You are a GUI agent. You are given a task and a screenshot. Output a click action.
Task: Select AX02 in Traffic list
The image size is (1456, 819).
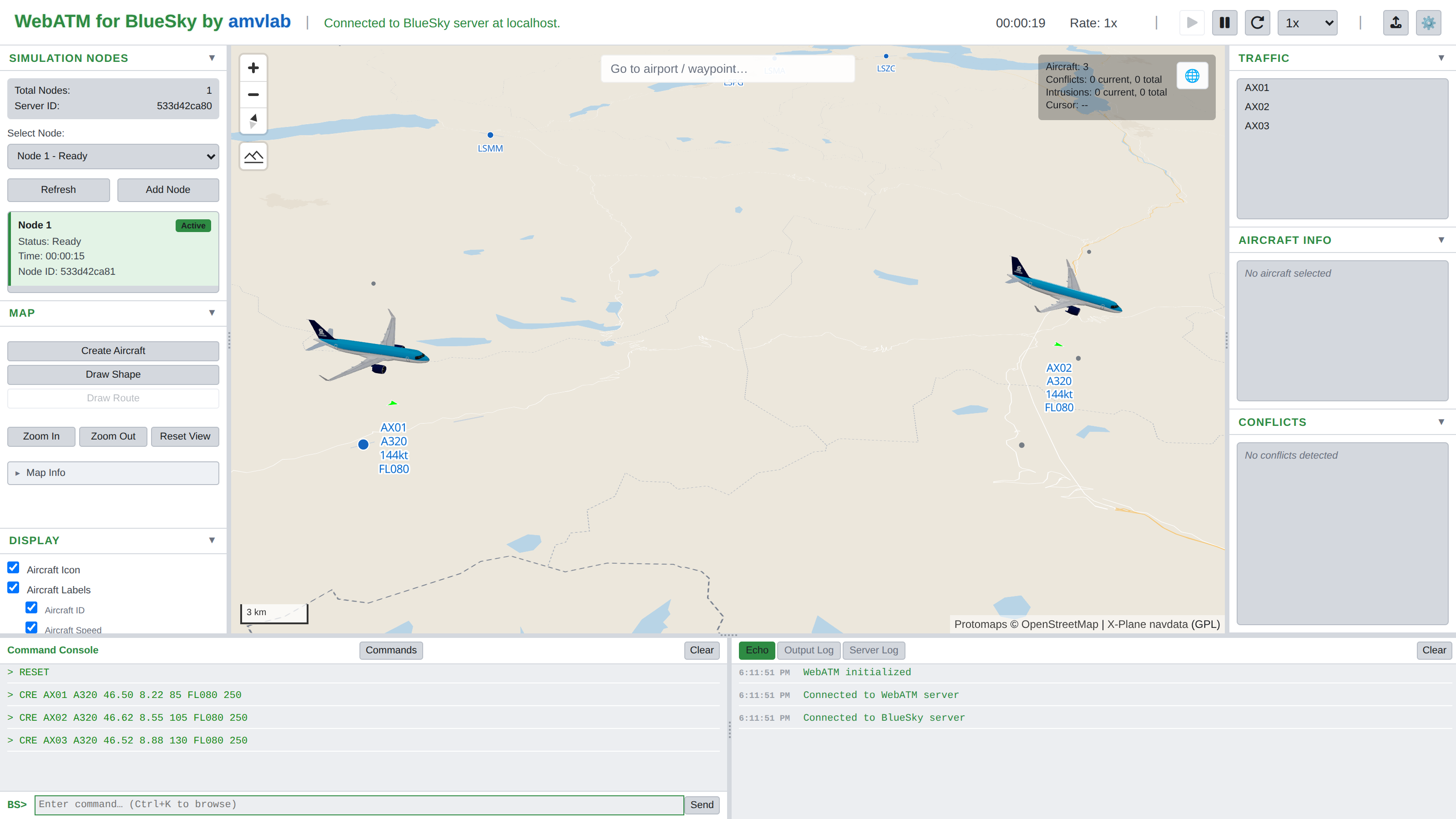point(1342,107)
